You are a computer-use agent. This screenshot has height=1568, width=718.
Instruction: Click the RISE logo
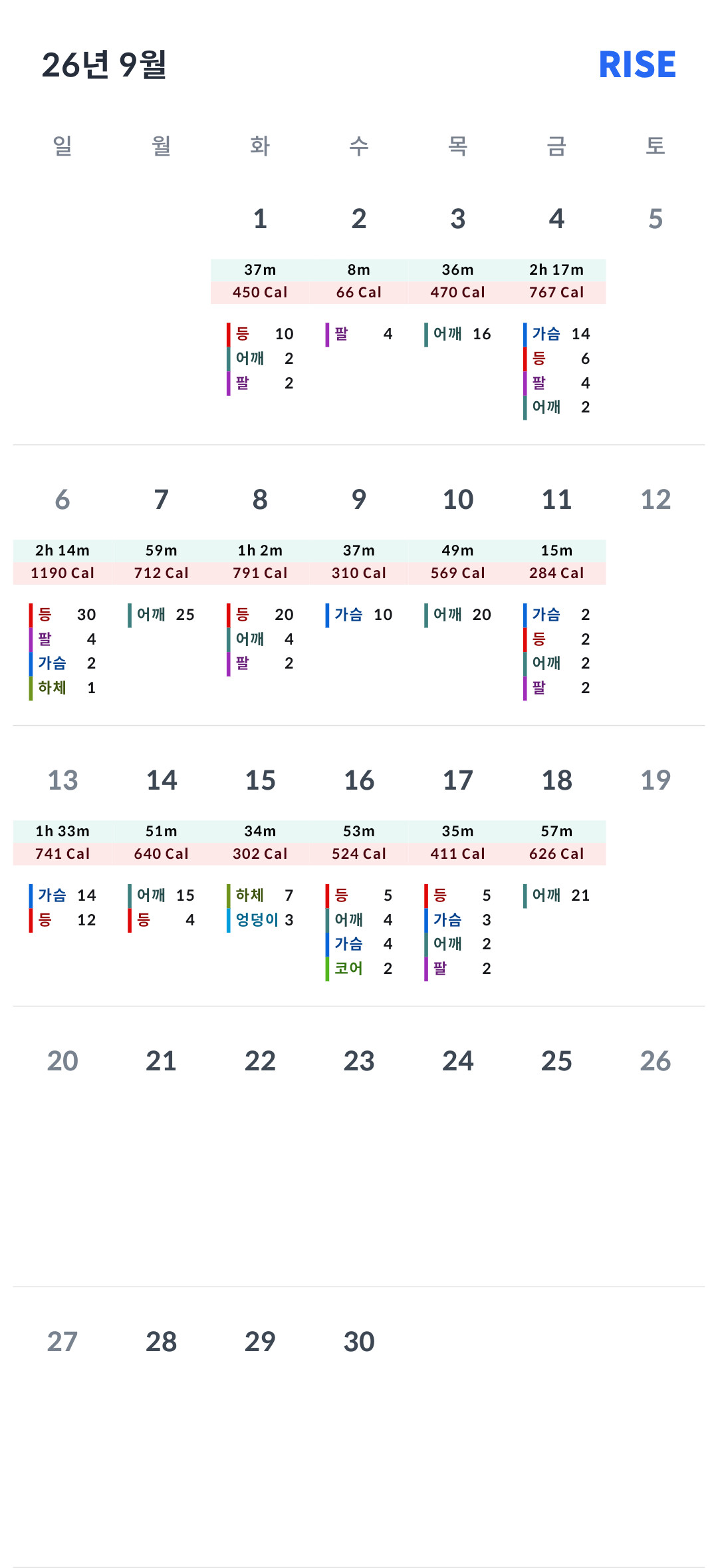(637, 65)
